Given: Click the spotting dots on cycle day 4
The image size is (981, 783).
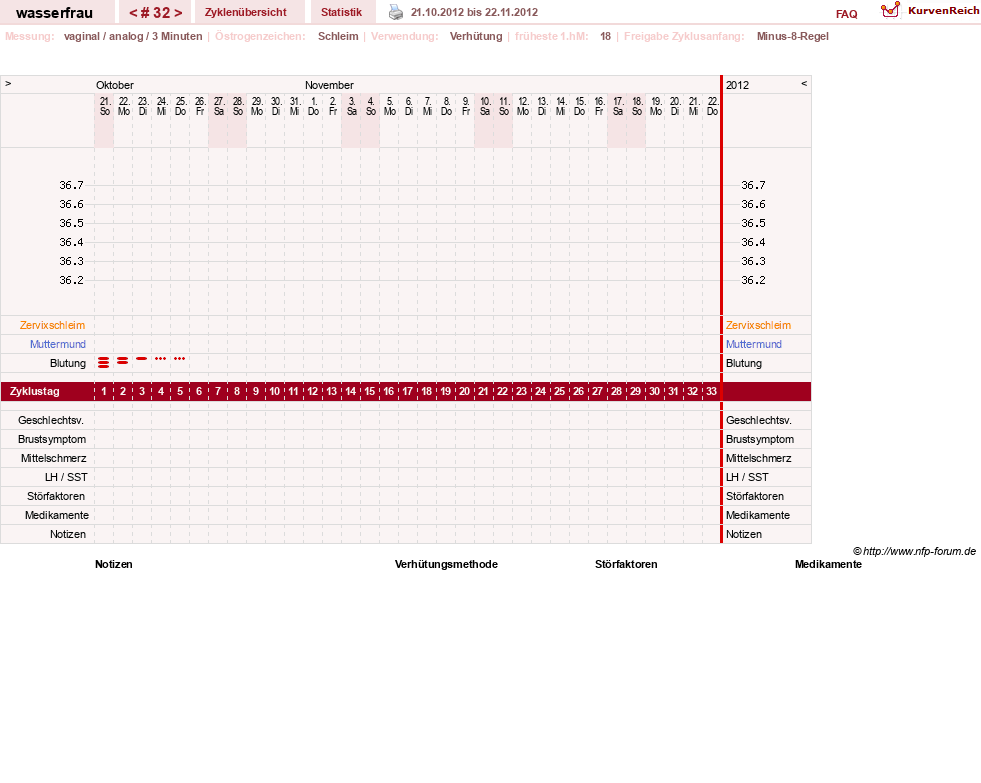Looking at the screenshot, I should 161,358.
